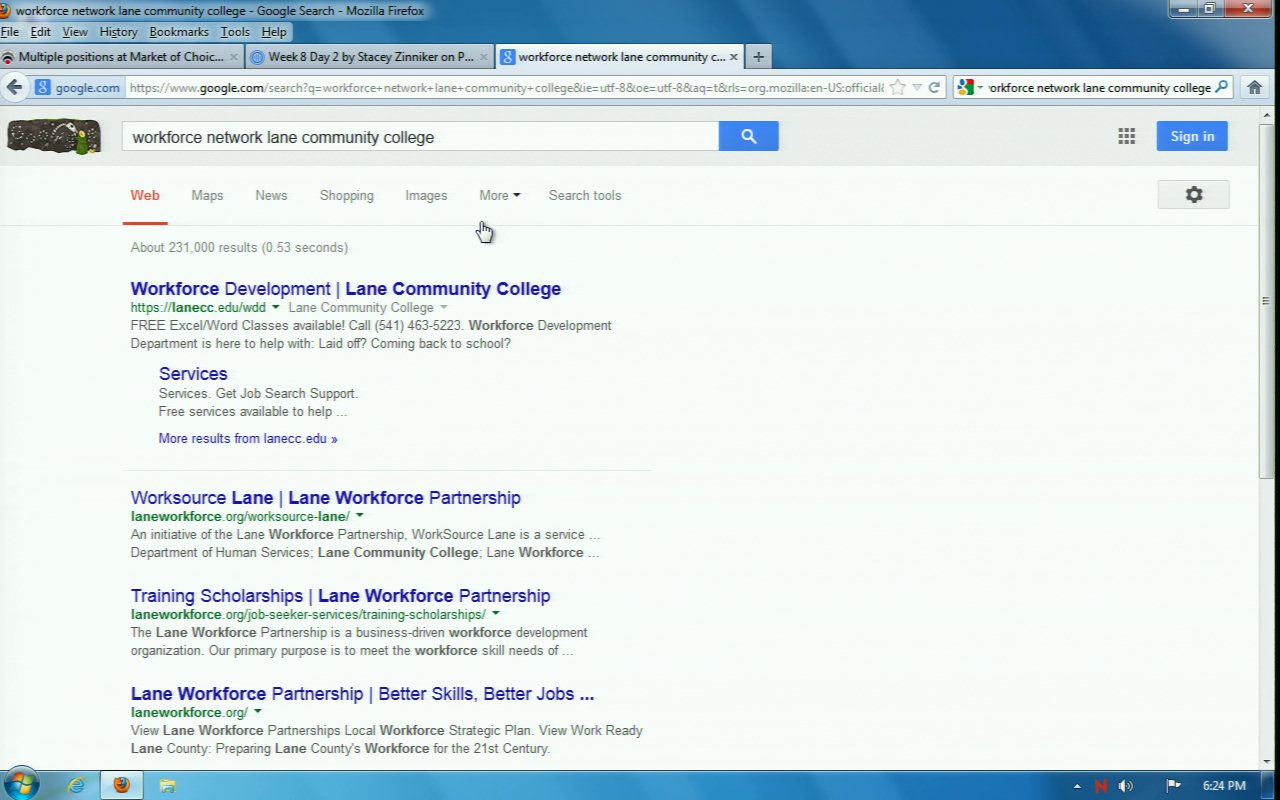Viewport: 1280px width, 800px height.
Task: Click the Firefox back arrow button
Action: coord(15,87)
